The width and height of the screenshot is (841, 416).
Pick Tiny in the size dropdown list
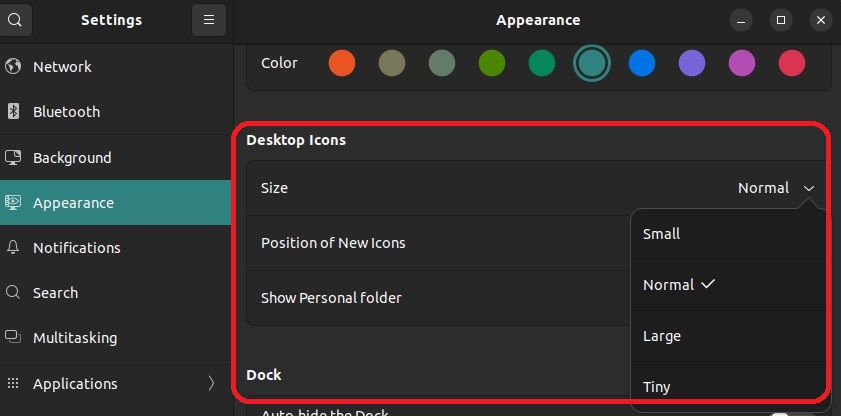click(657, 387)
